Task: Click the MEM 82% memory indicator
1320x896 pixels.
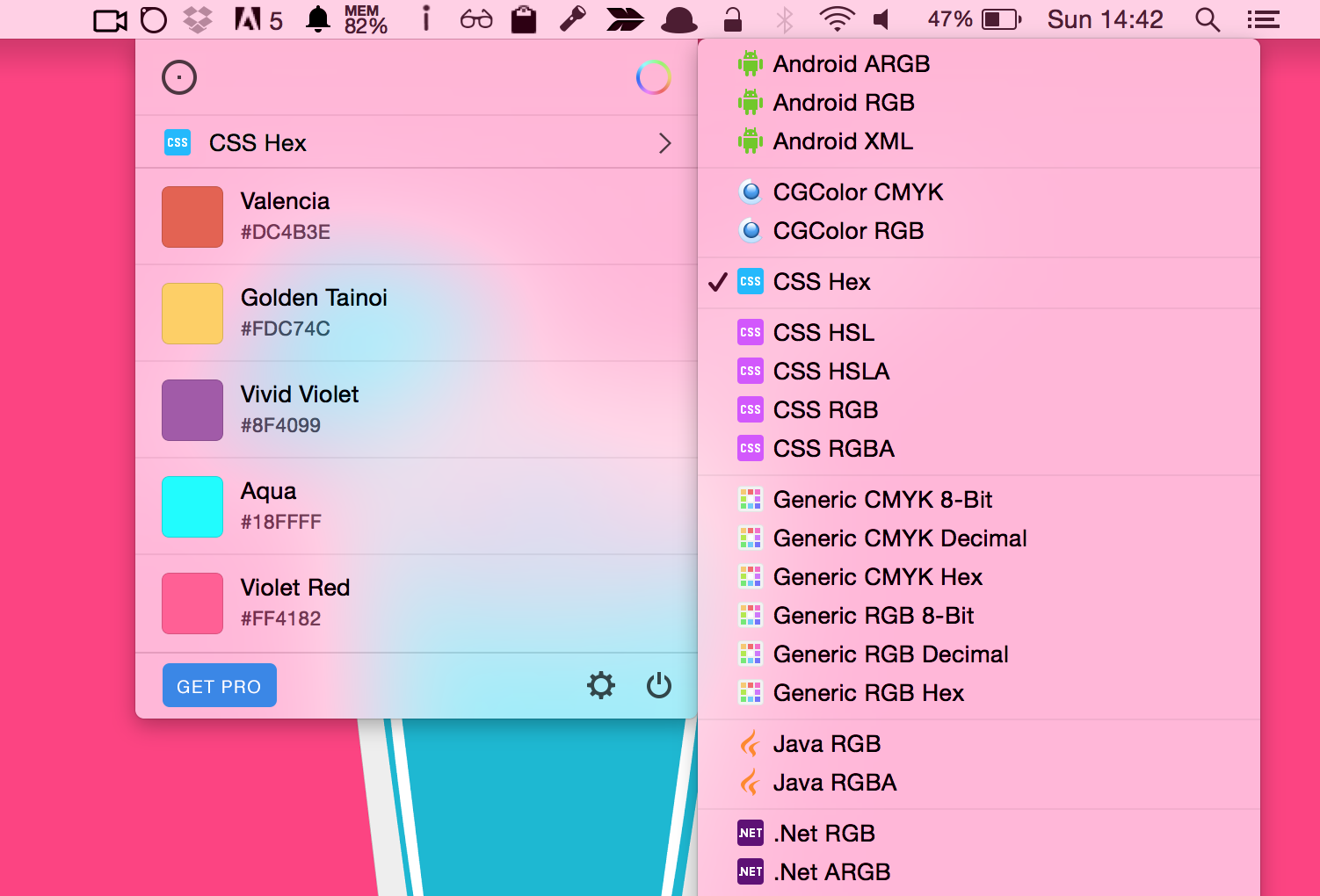Action: (366, 19)
